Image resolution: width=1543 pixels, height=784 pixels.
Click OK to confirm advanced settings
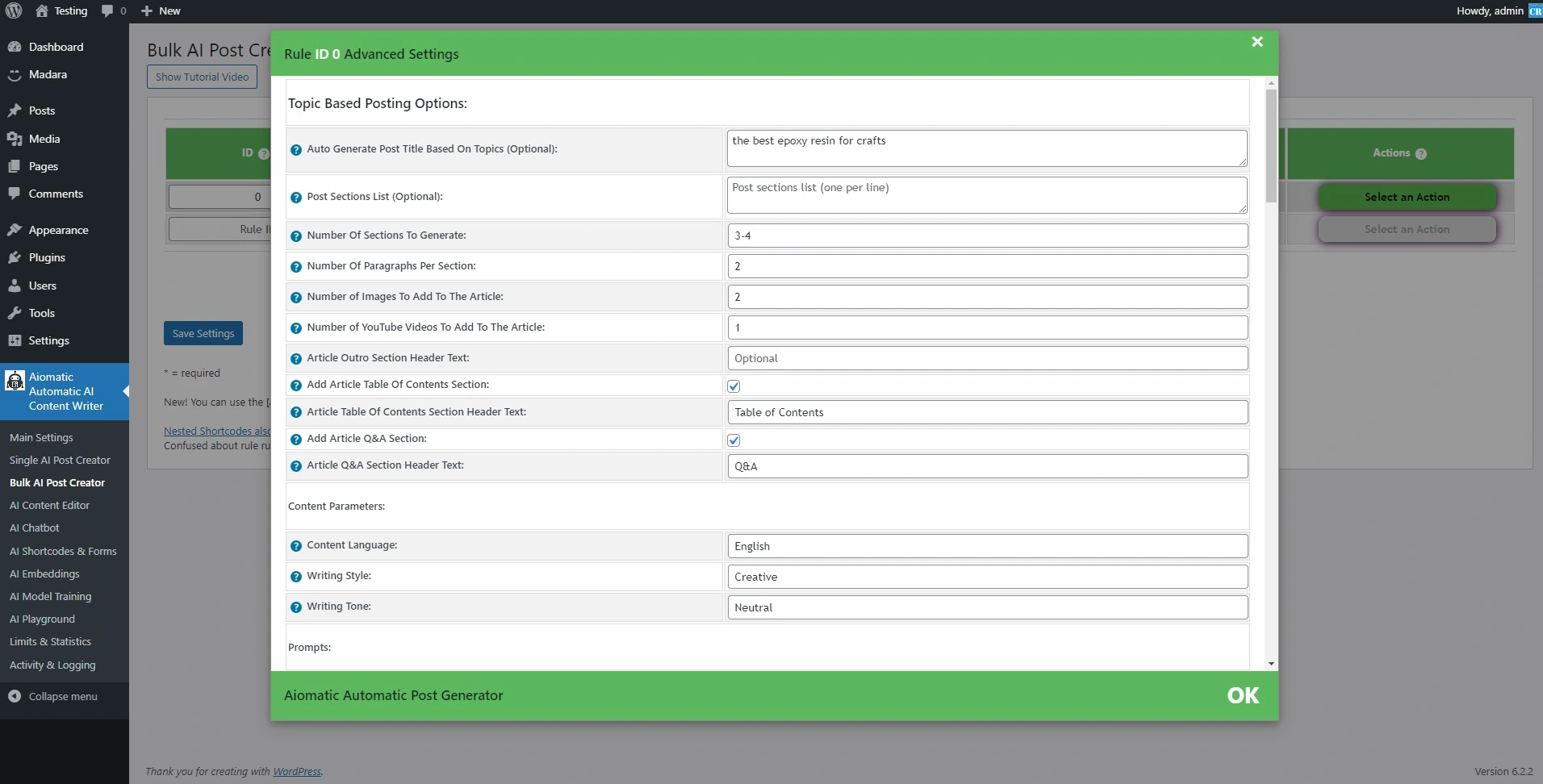coord(1243,695)
